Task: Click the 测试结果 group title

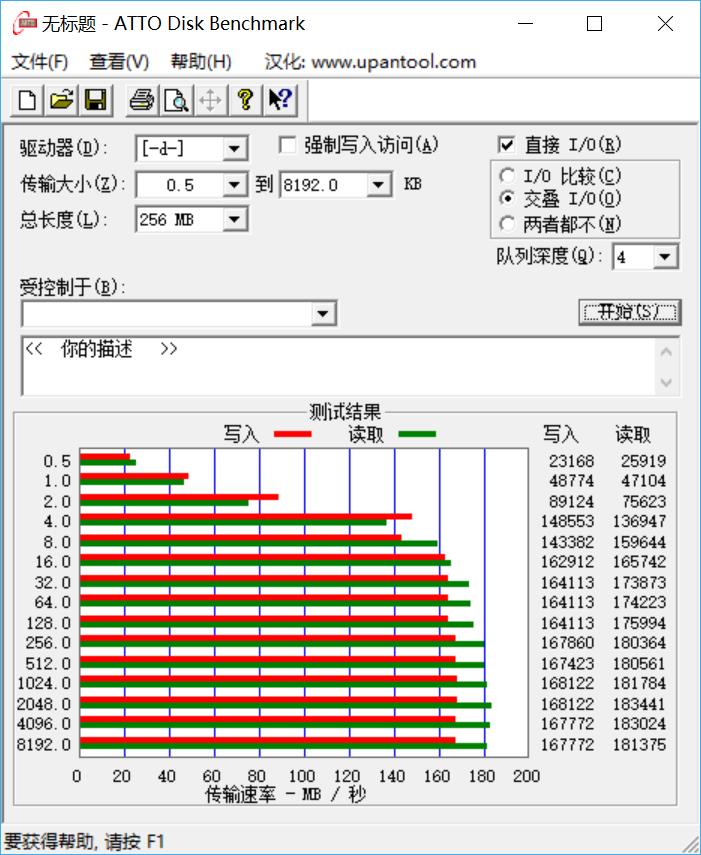Action: point(345,412)
